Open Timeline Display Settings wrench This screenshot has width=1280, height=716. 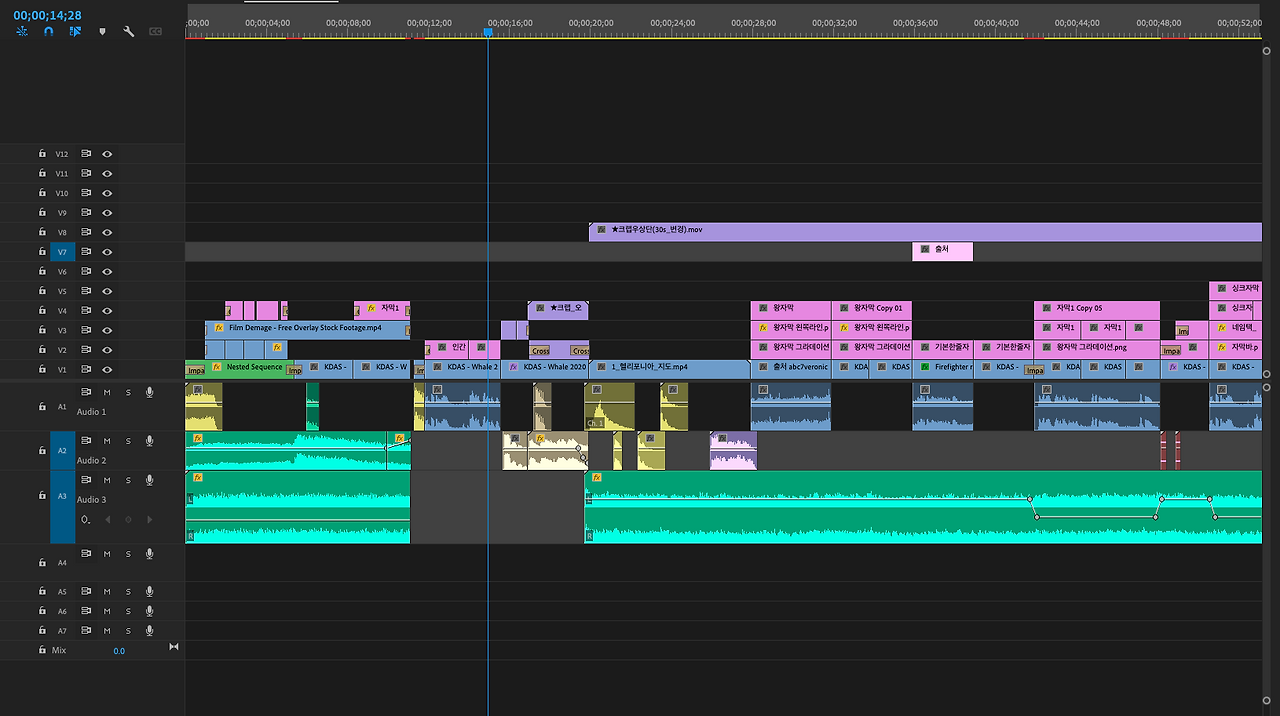click(129, 32)
